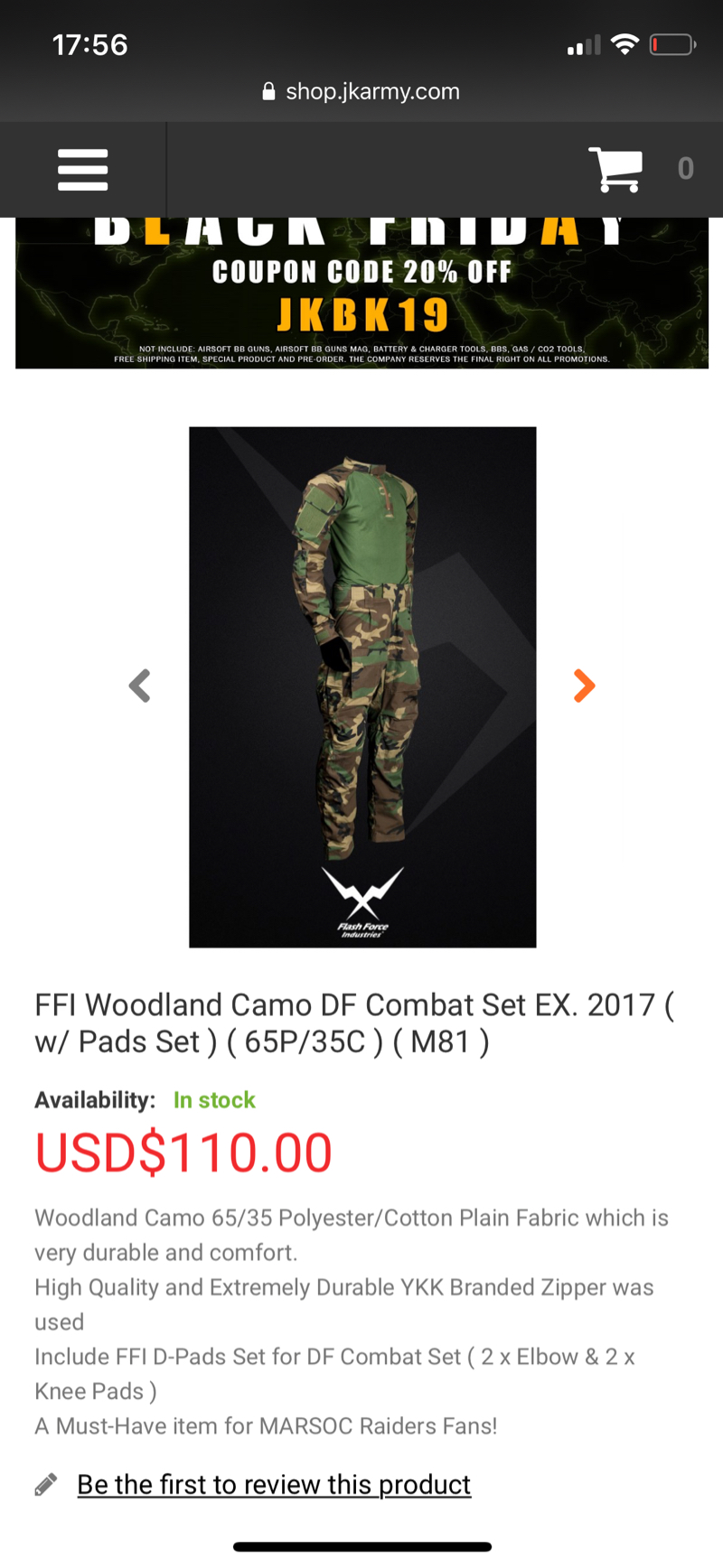Open the hamburger navigation menu

[x=82, y=170]
